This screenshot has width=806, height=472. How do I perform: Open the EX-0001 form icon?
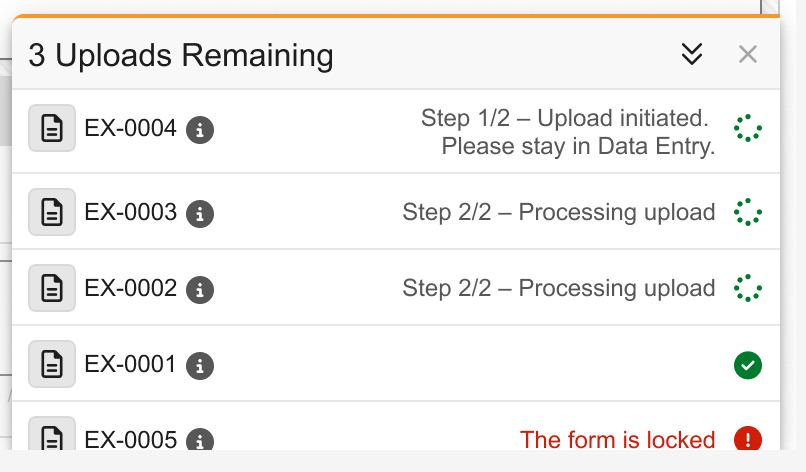(x=53, y=365)
